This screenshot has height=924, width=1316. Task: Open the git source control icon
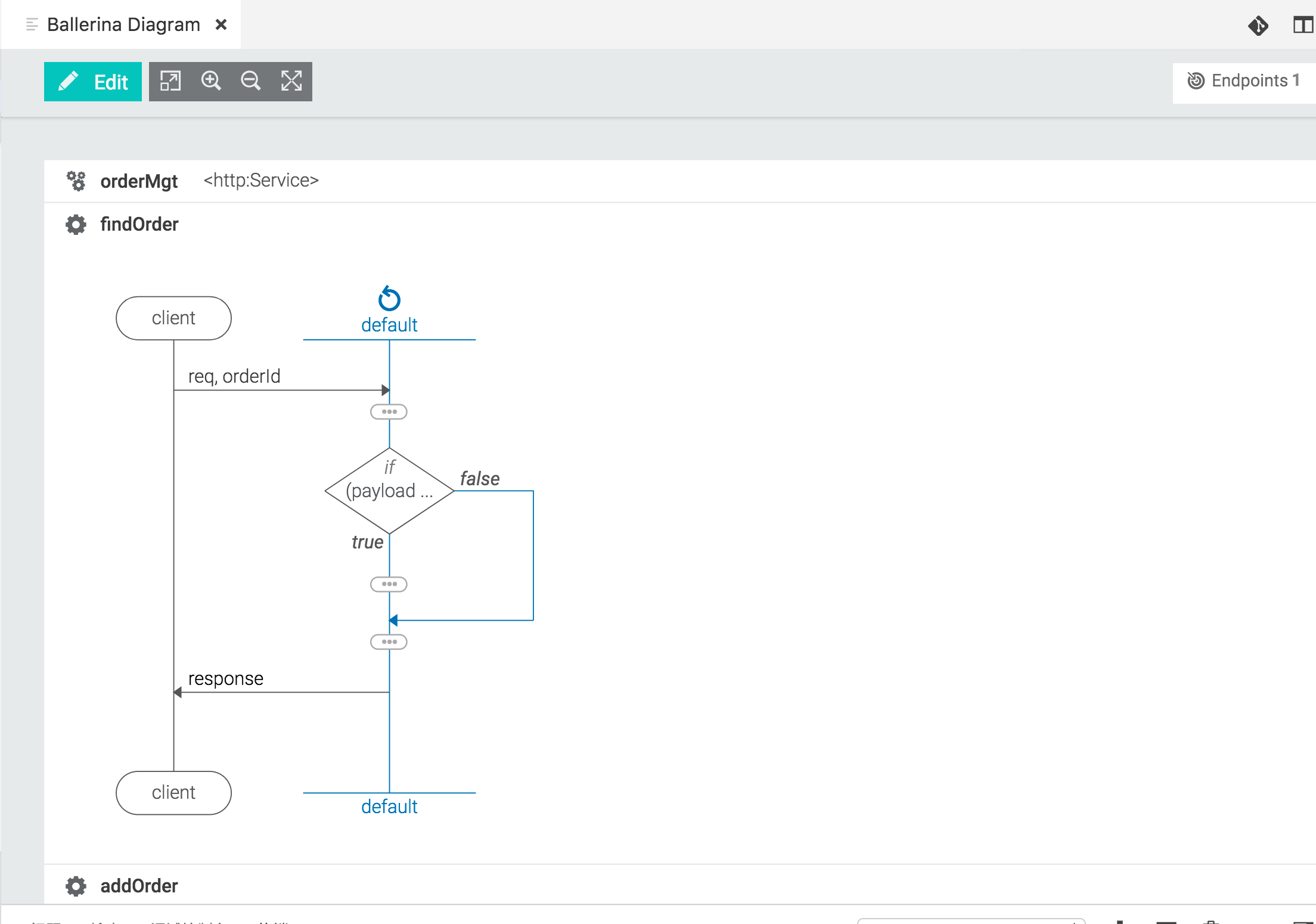coord(1258,25)
